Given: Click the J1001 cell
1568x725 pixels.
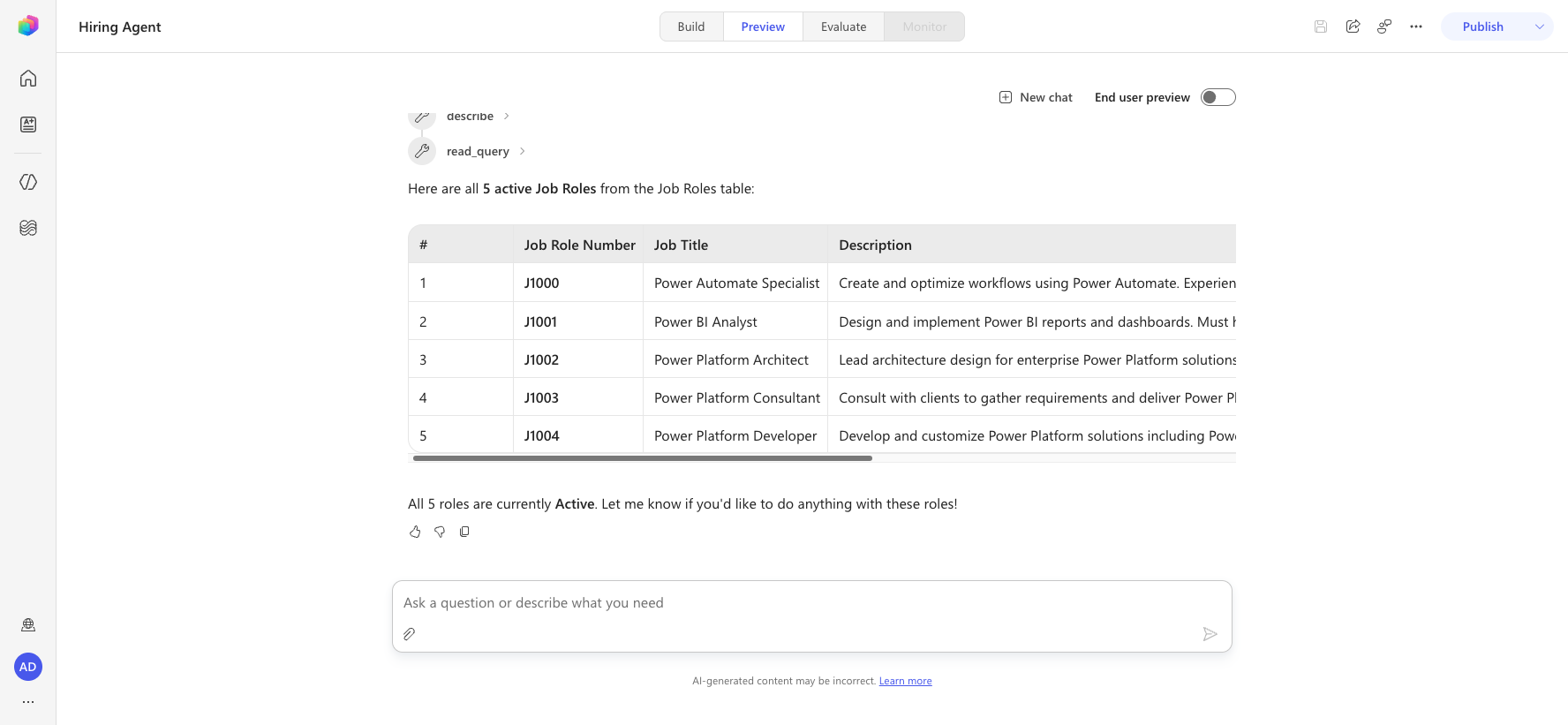Looking at the screenshot, I should coord(578,321).
